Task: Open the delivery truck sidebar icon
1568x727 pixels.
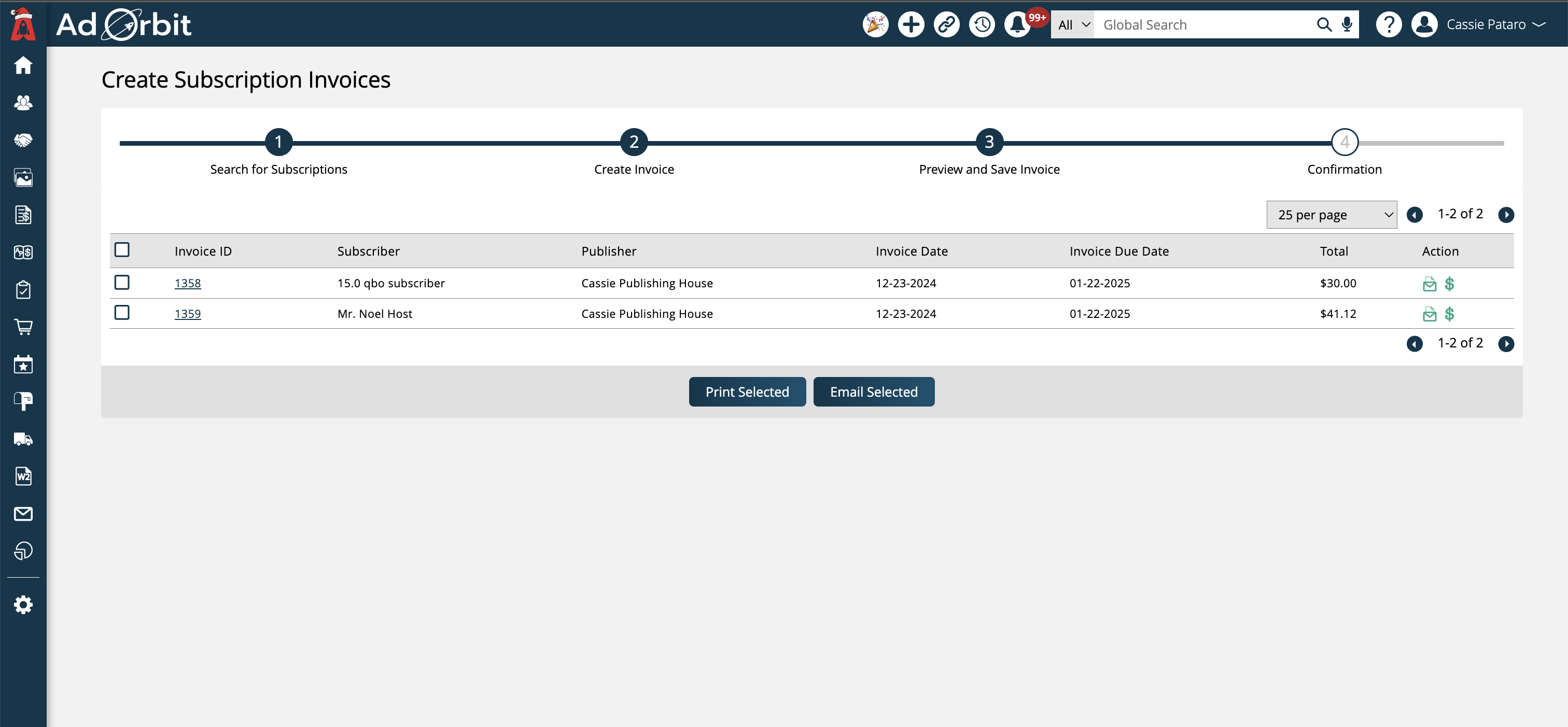Action: pos(23,439)
